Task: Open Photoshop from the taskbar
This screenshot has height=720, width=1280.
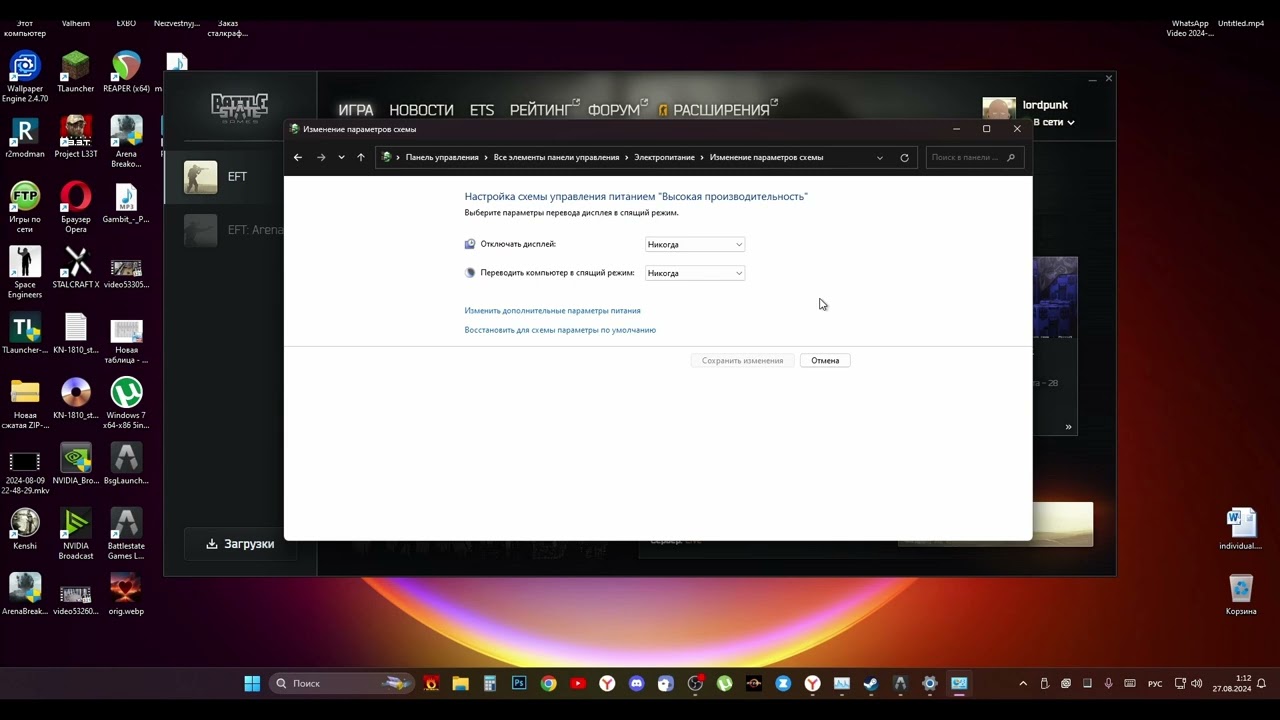Action: 519,684
